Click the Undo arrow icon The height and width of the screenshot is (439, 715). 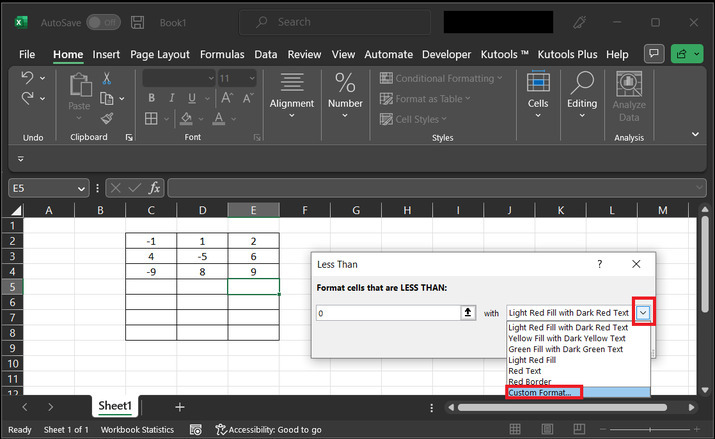pyautogui.click(x=27, y=78)
